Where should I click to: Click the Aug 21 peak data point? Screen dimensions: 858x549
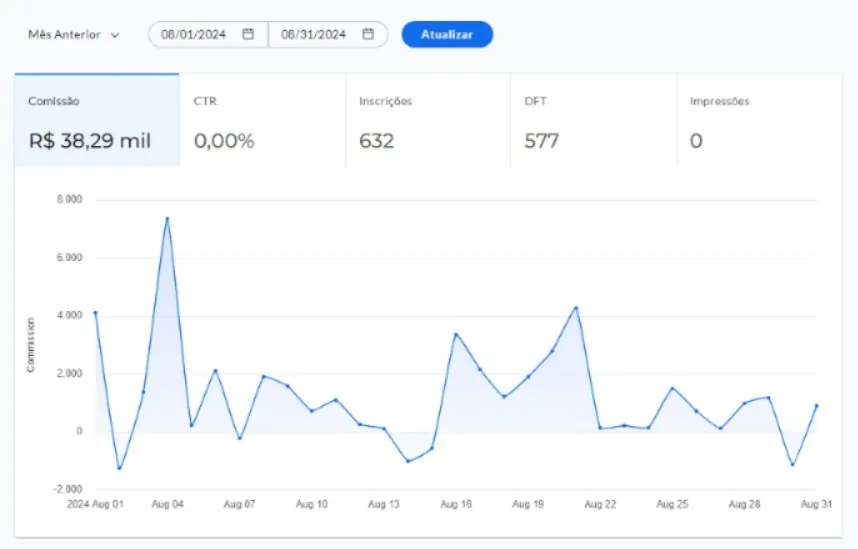[576, 307]
